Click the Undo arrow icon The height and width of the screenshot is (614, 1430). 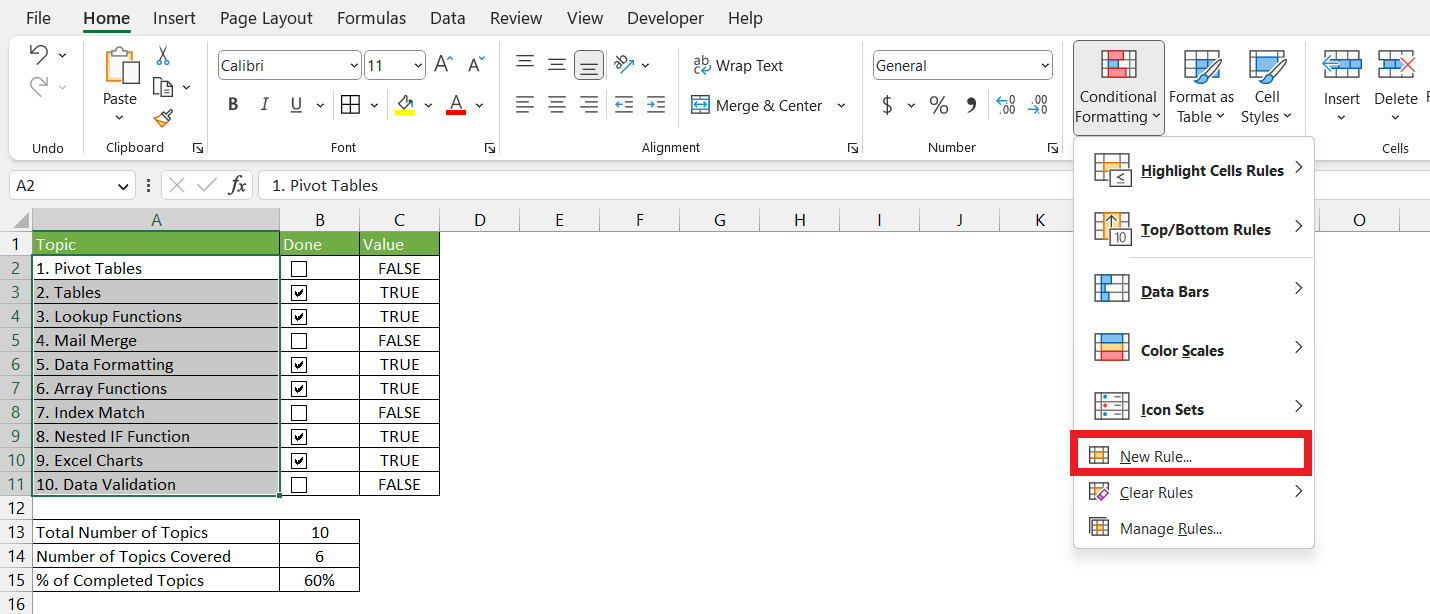(x=39, y=54)
